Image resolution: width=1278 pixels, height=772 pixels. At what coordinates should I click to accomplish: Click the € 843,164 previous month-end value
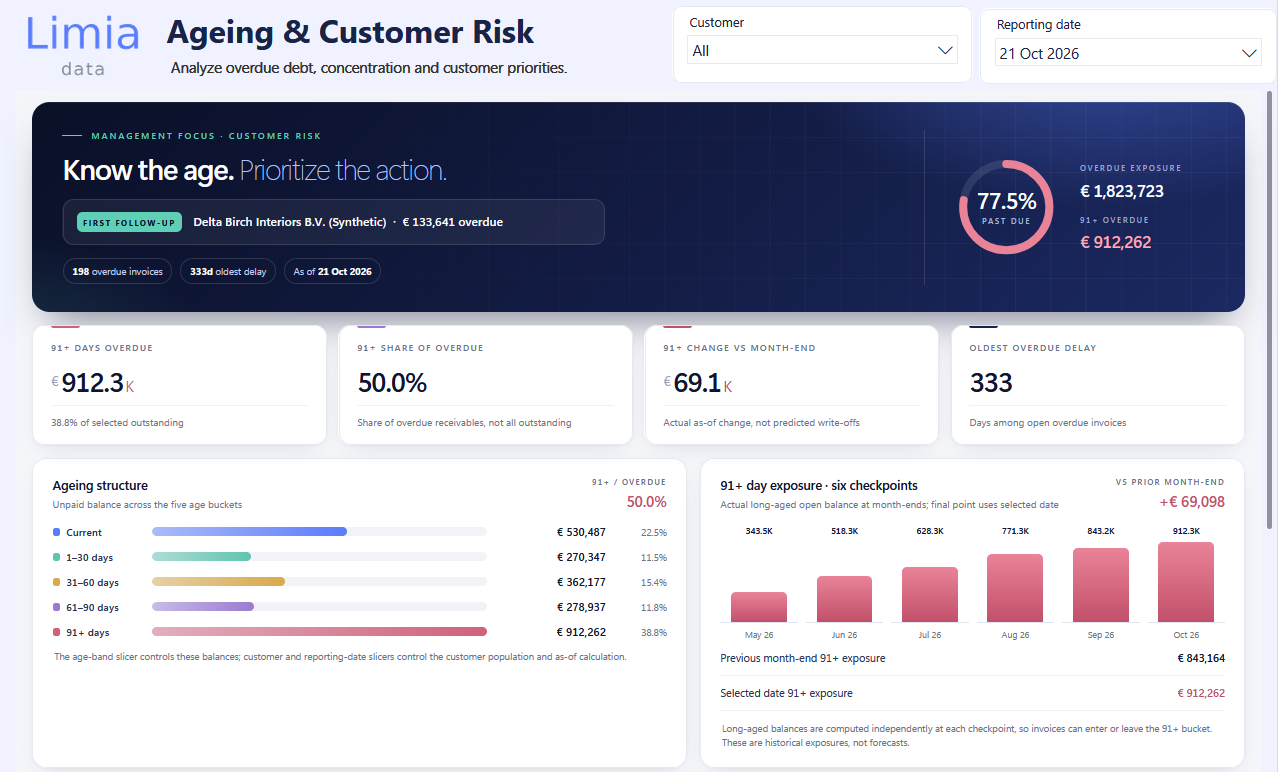1201,658
